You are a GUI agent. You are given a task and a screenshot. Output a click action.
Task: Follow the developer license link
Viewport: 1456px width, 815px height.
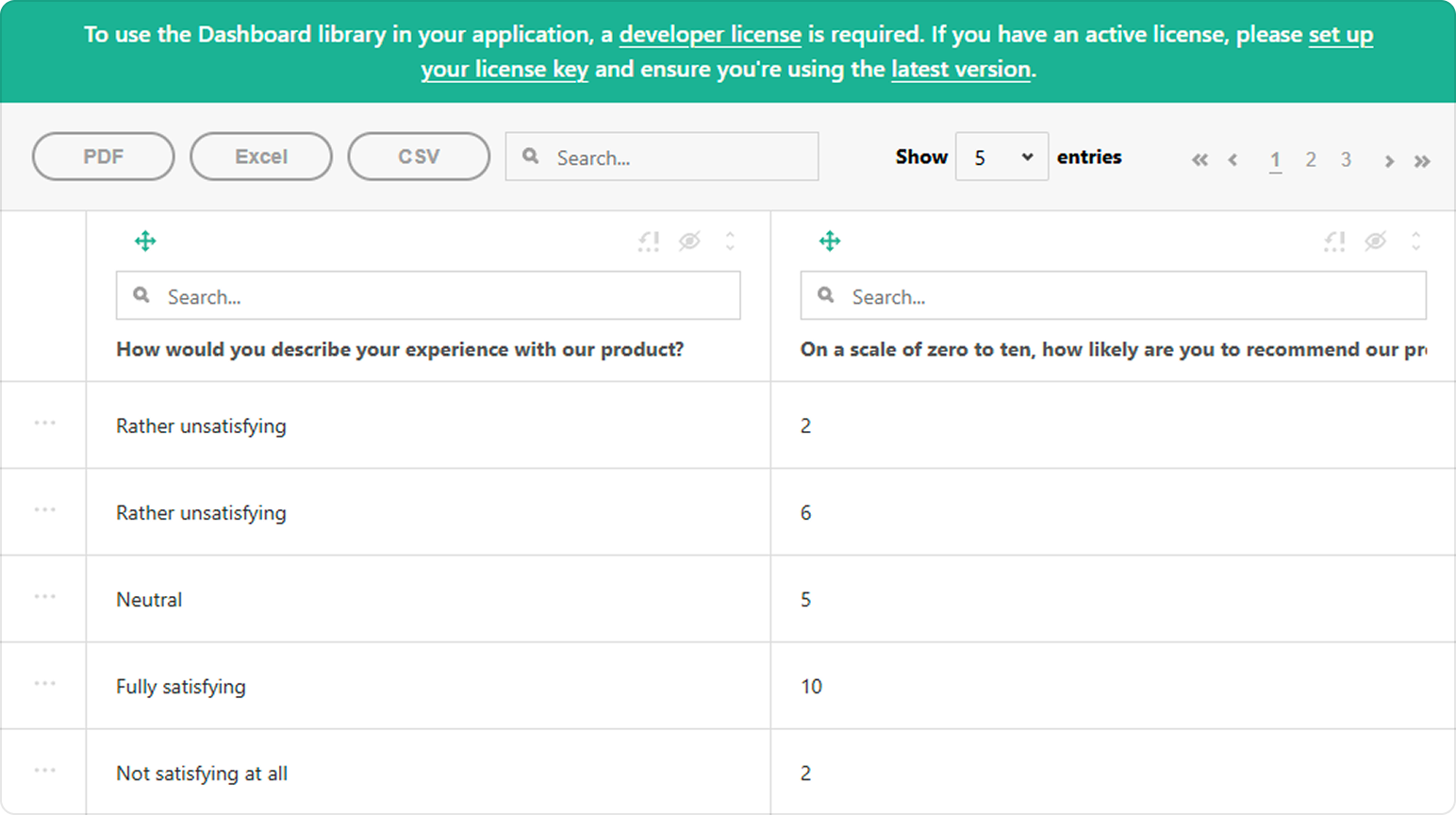710,35
